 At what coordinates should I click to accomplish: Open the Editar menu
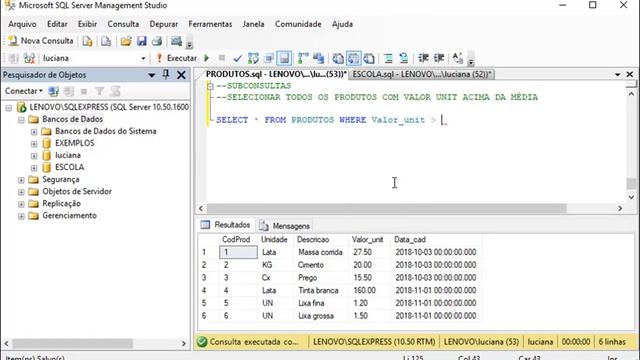tap(57, 24)
